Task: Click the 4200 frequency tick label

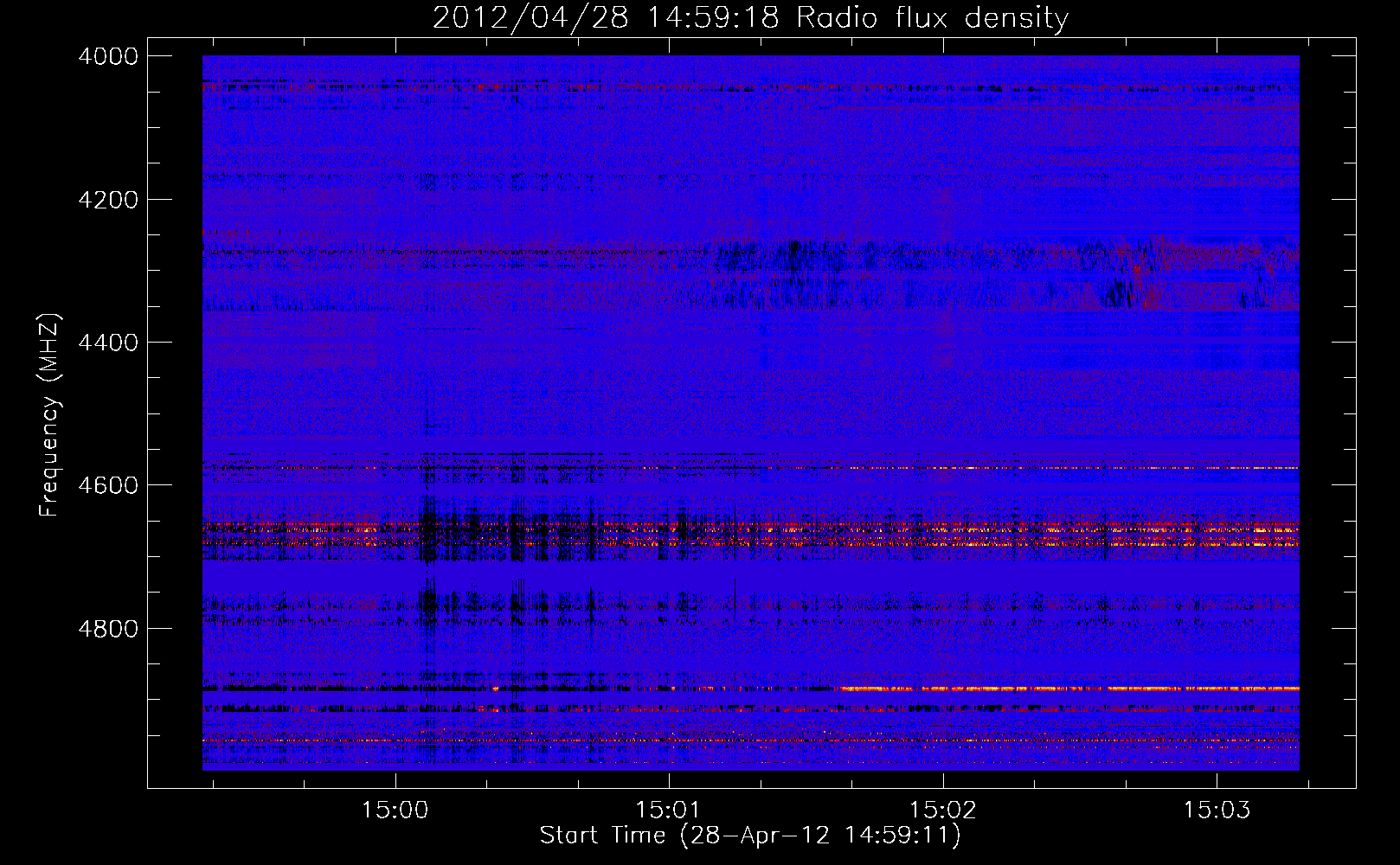Action: pyautogui.click(x=108, y=200)
